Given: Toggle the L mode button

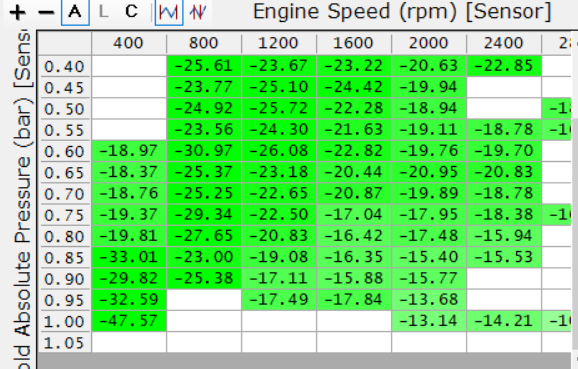Looking at the screenshot, I should coord(104,12).
